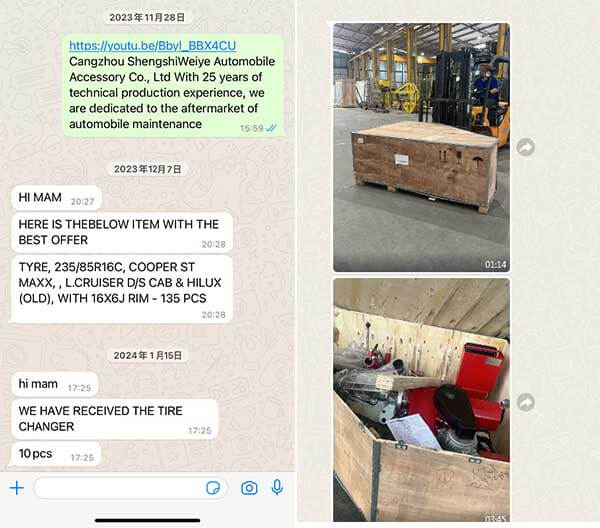
Task: Open the sticker picker icon
Action: point(213,488)
